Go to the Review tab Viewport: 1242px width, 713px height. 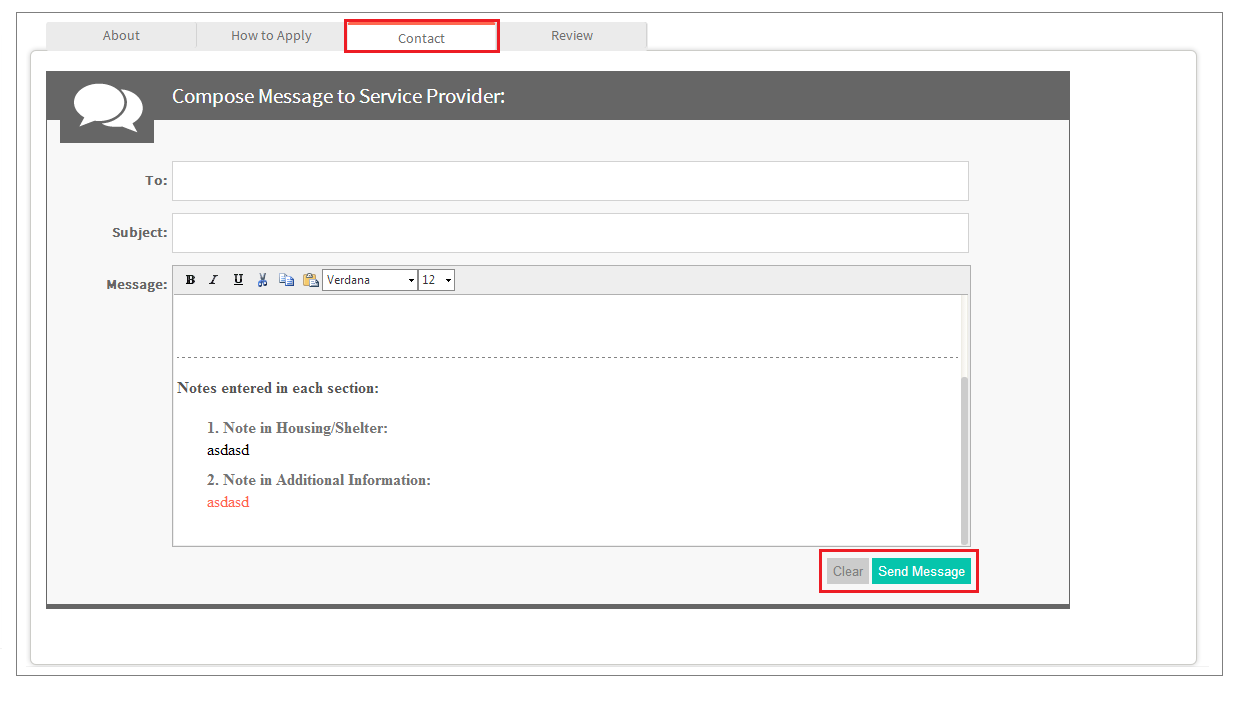[x=572, y=36]
